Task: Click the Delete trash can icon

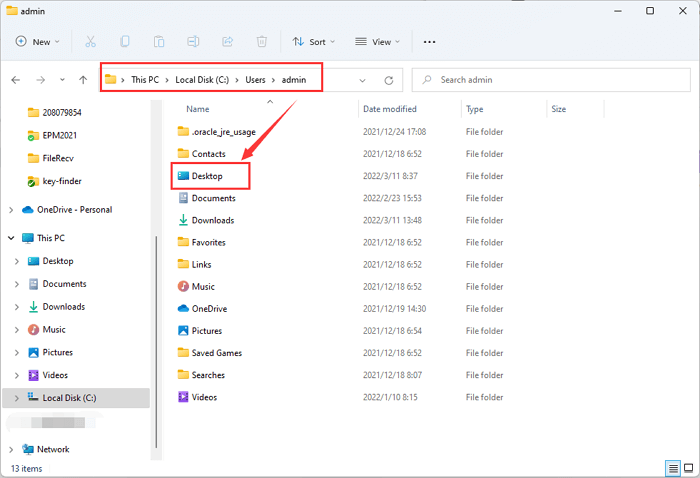Action: tap(261, 42)
